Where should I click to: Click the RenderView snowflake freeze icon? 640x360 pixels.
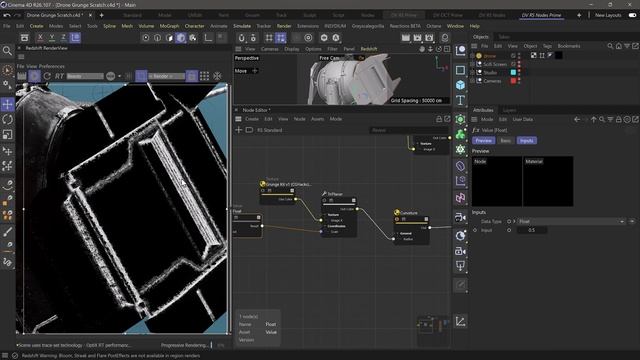(x=218, y=76)
